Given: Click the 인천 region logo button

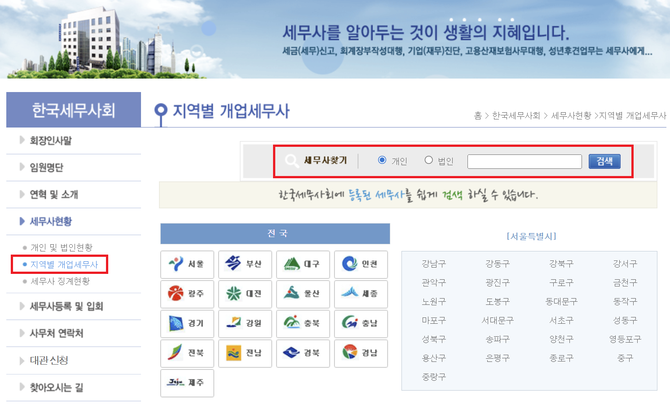Looking at the screenshot, I should pos(360,265).
